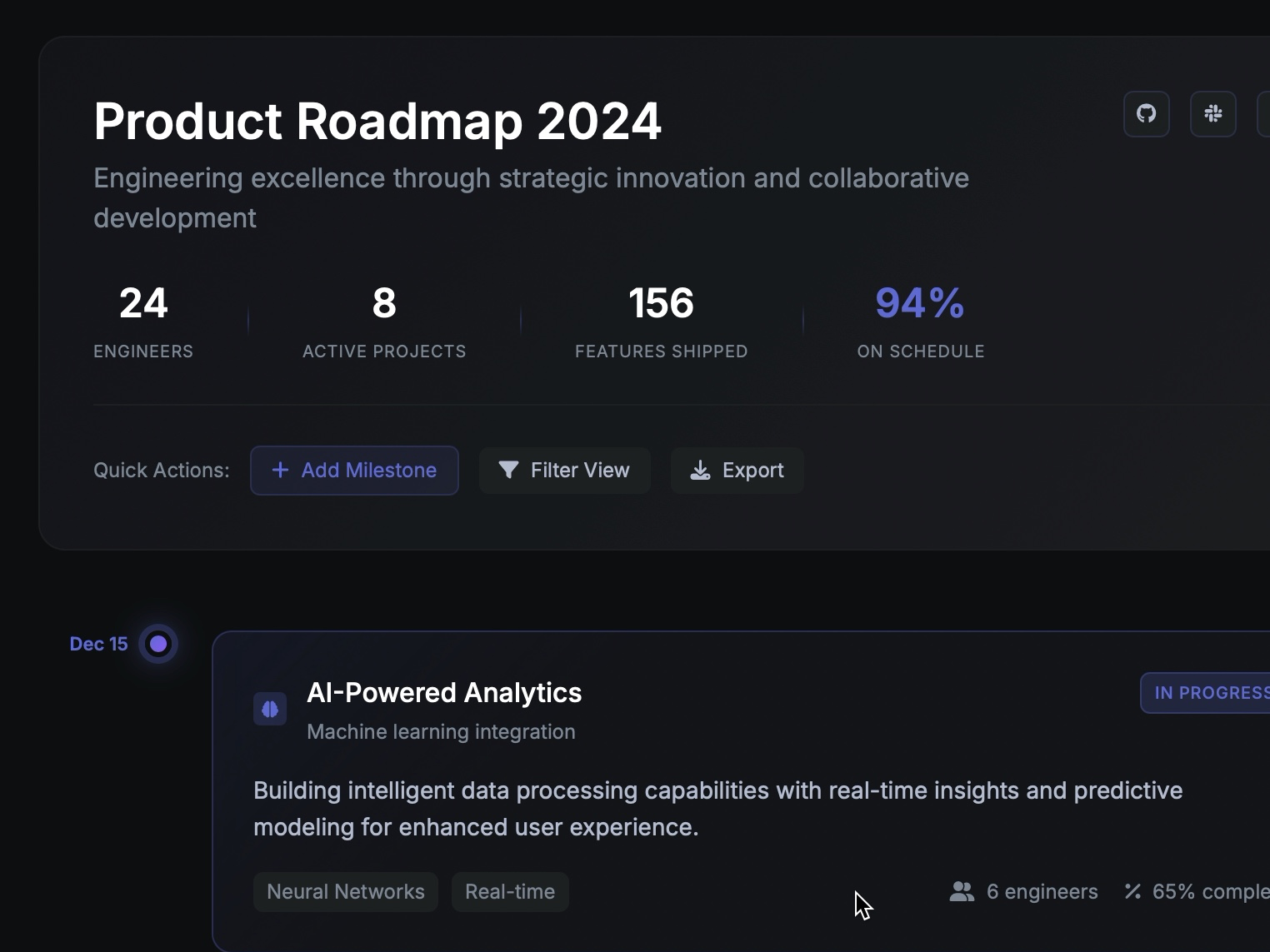
Task: Click the GitHub icon in the header
Action: tap(1146, 114)
